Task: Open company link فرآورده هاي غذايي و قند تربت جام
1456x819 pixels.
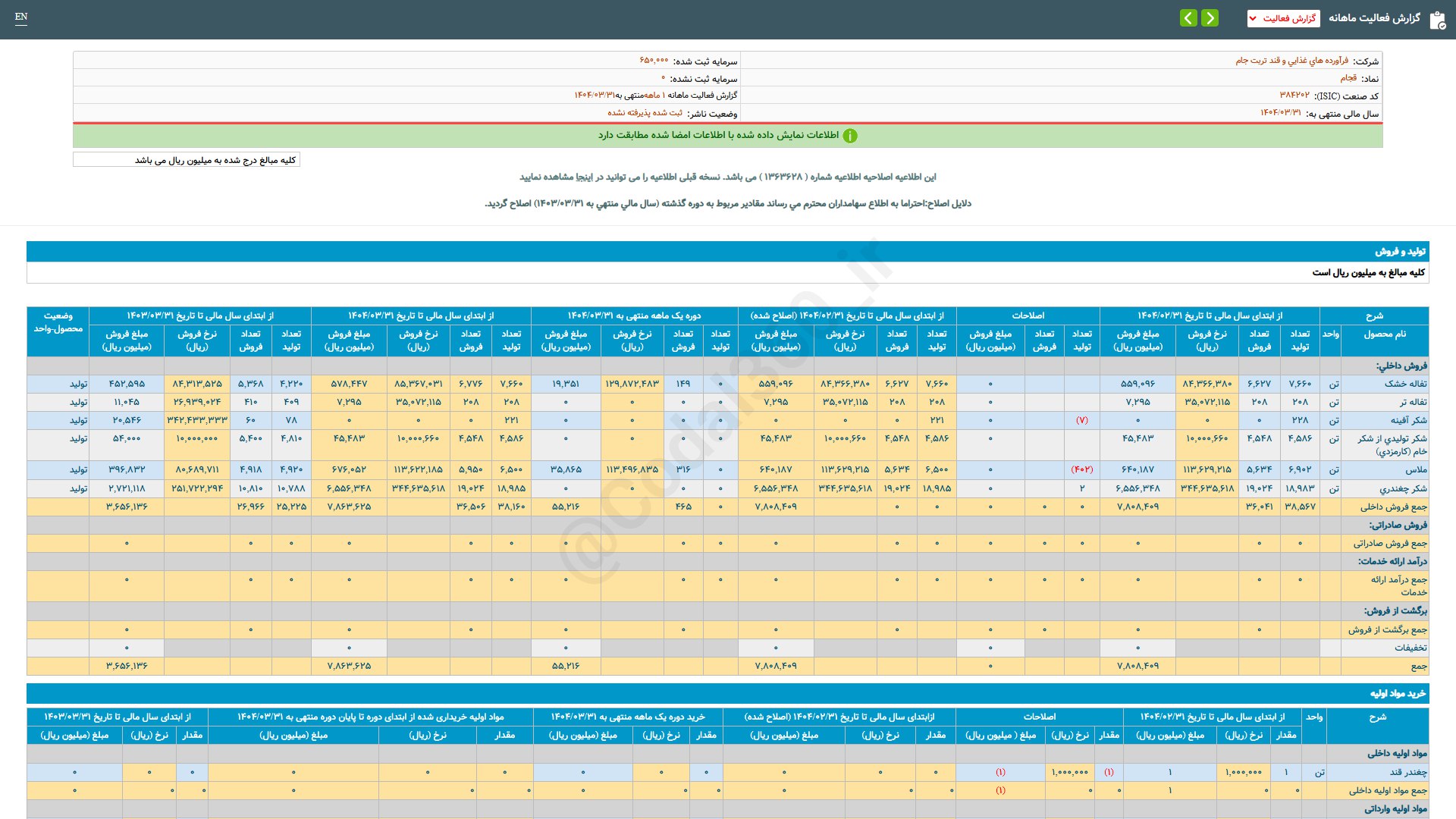Action: 1291,61
